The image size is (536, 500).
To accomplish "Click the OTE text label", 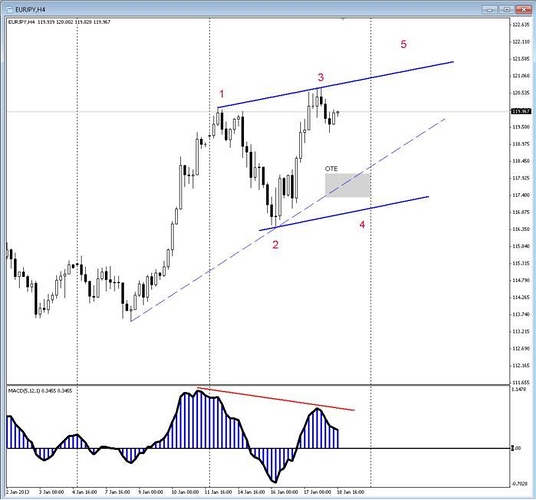I will (331, 168).
